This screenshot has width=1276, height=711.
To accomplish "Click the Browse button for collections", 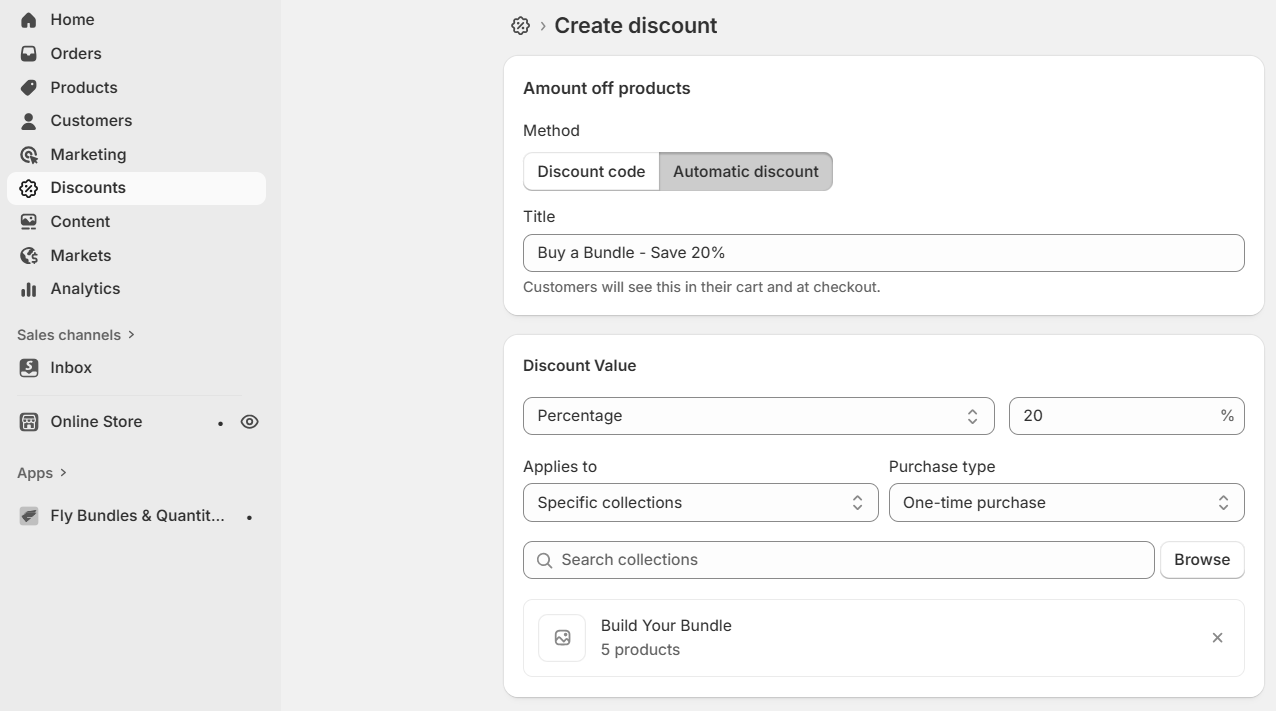I will coord(1202,559).
